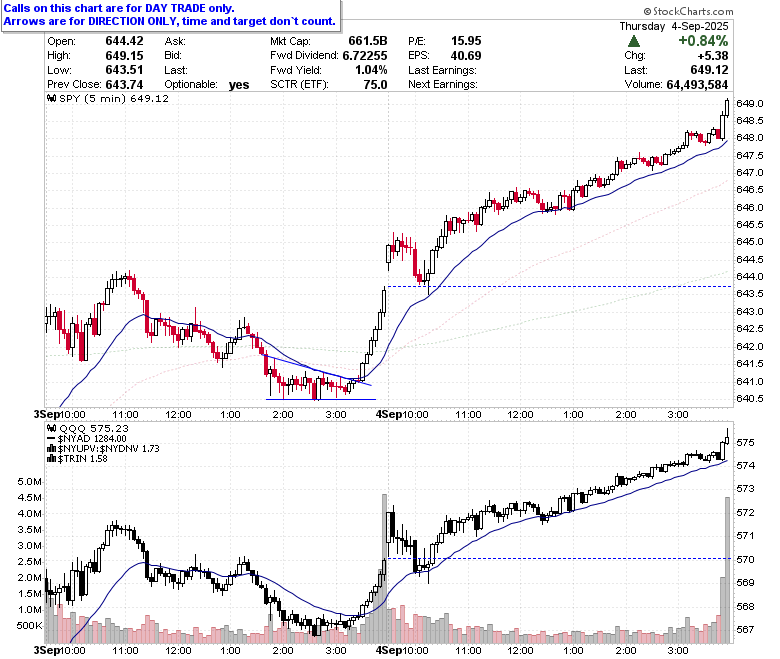Click the green up-triangle change indicator
780x659 pixels.
pos(633,41)
